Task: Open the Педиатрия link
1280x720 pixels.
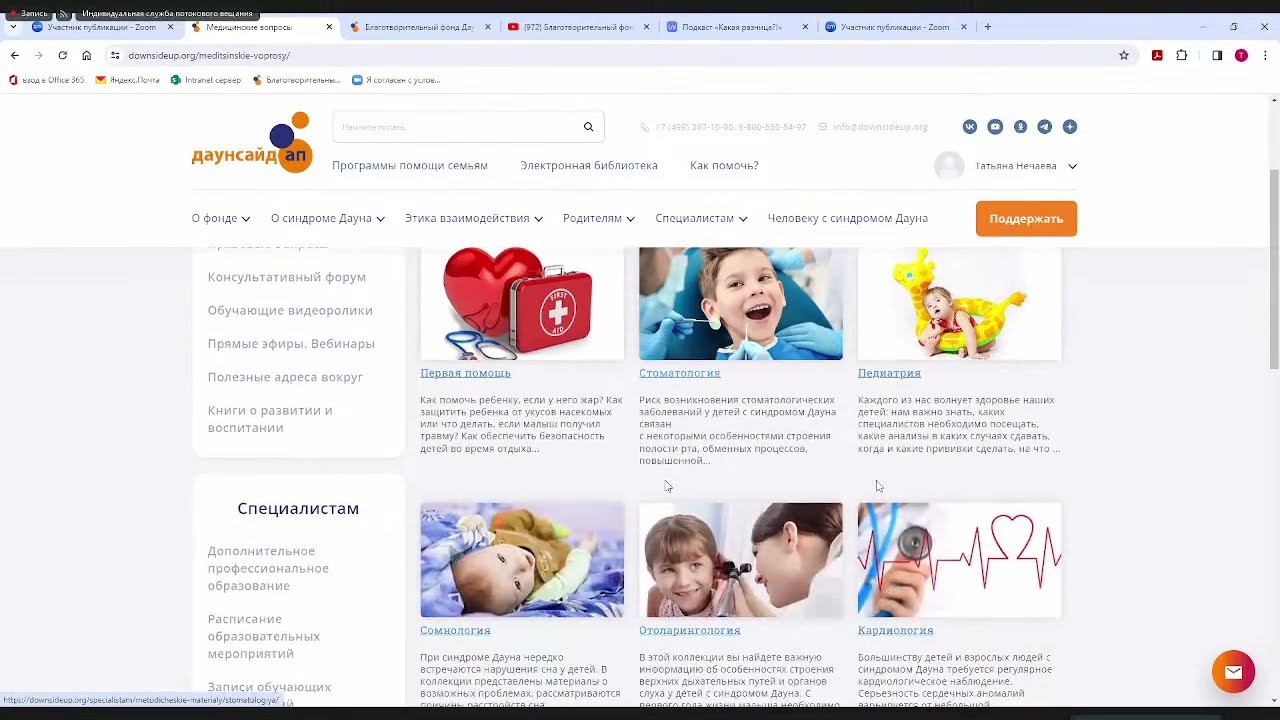Action: 889,373
